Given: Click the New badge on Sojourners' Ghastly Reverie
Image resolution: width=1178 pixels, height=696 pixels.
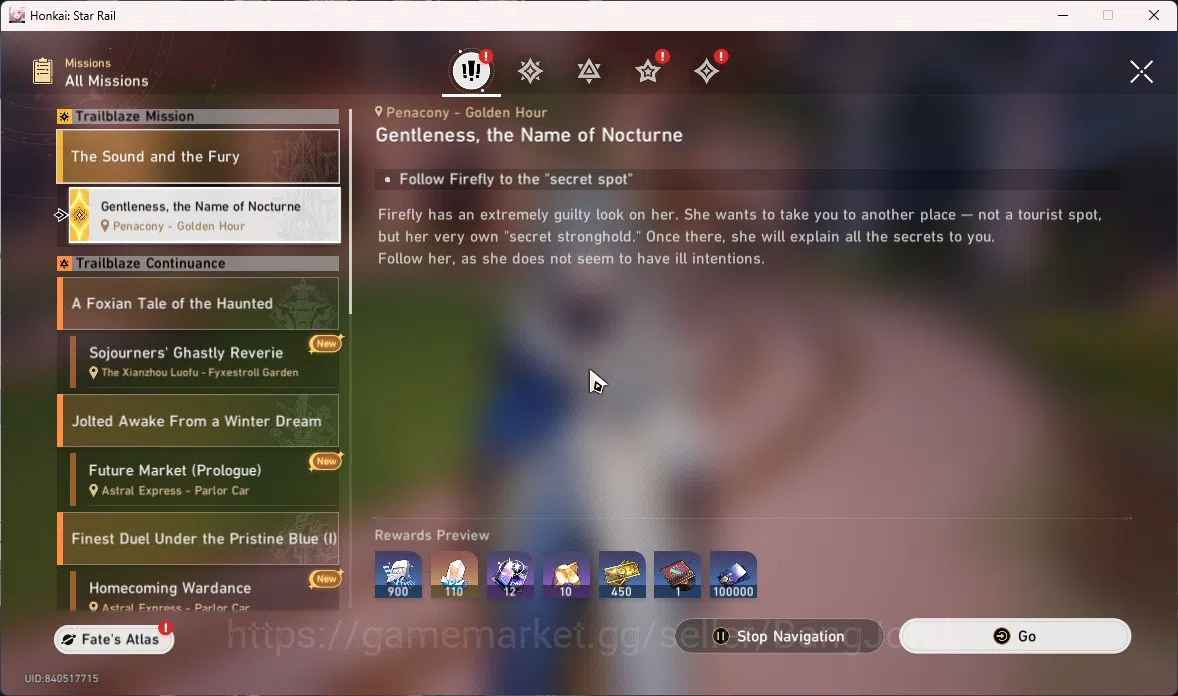Looking at the screenshot, I should (x=326, y=343).
